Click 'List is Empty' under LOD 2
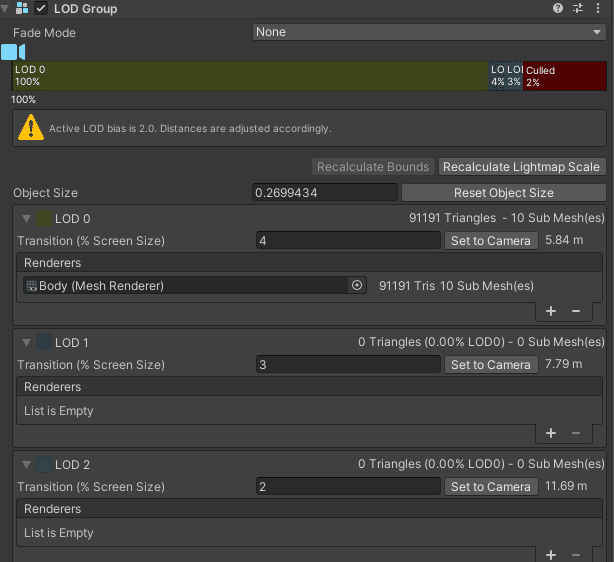Viewport: 614px width, 562px height. (x=59, y=533)
